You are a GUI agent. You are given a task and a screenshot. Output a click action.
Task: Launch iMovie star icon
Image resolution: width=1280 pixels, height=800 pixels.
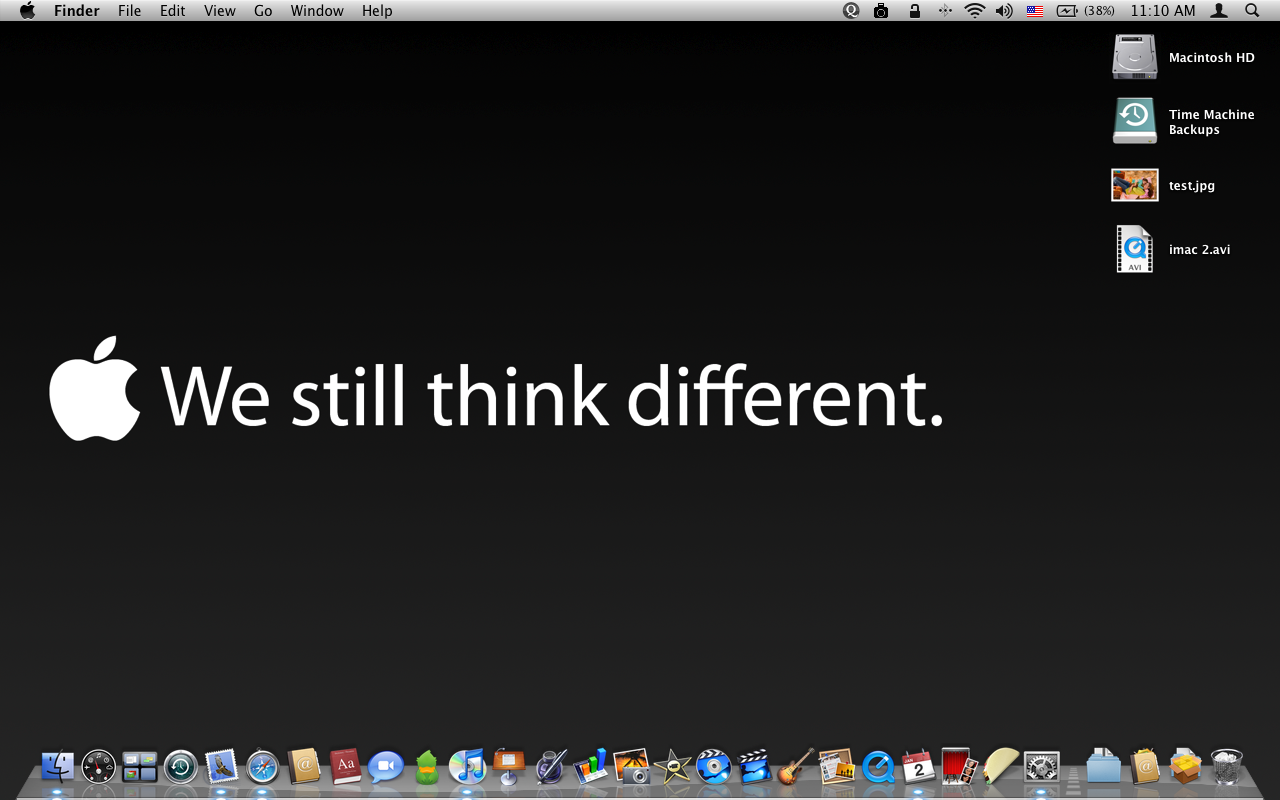(673, 767)
